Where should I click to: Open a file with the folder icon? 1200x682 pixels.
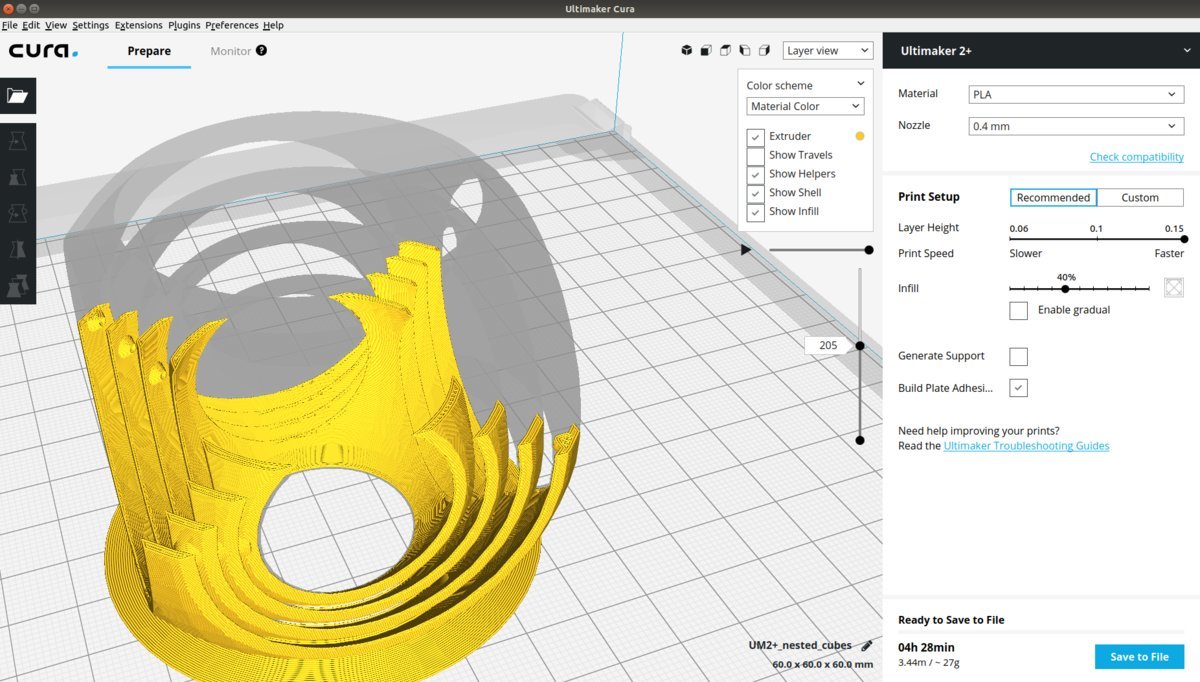18,96
